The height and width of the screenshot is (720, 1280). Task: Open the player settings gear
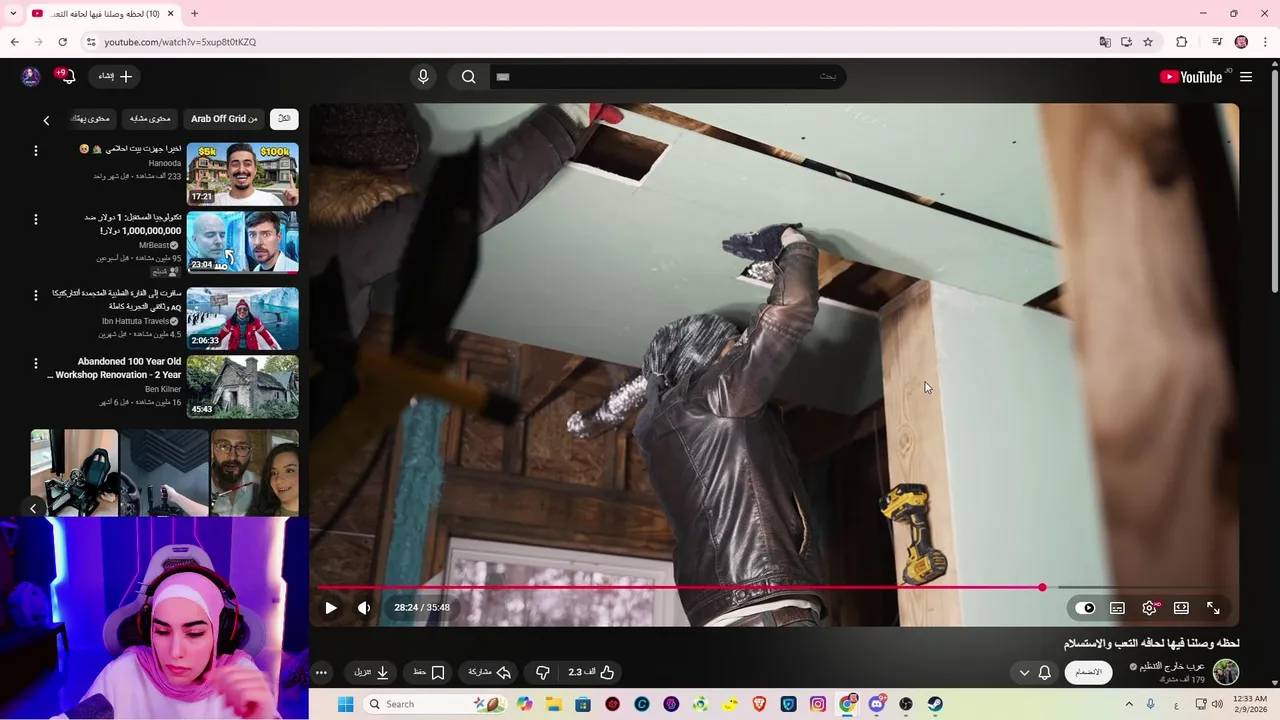(x=1150, y=608)
